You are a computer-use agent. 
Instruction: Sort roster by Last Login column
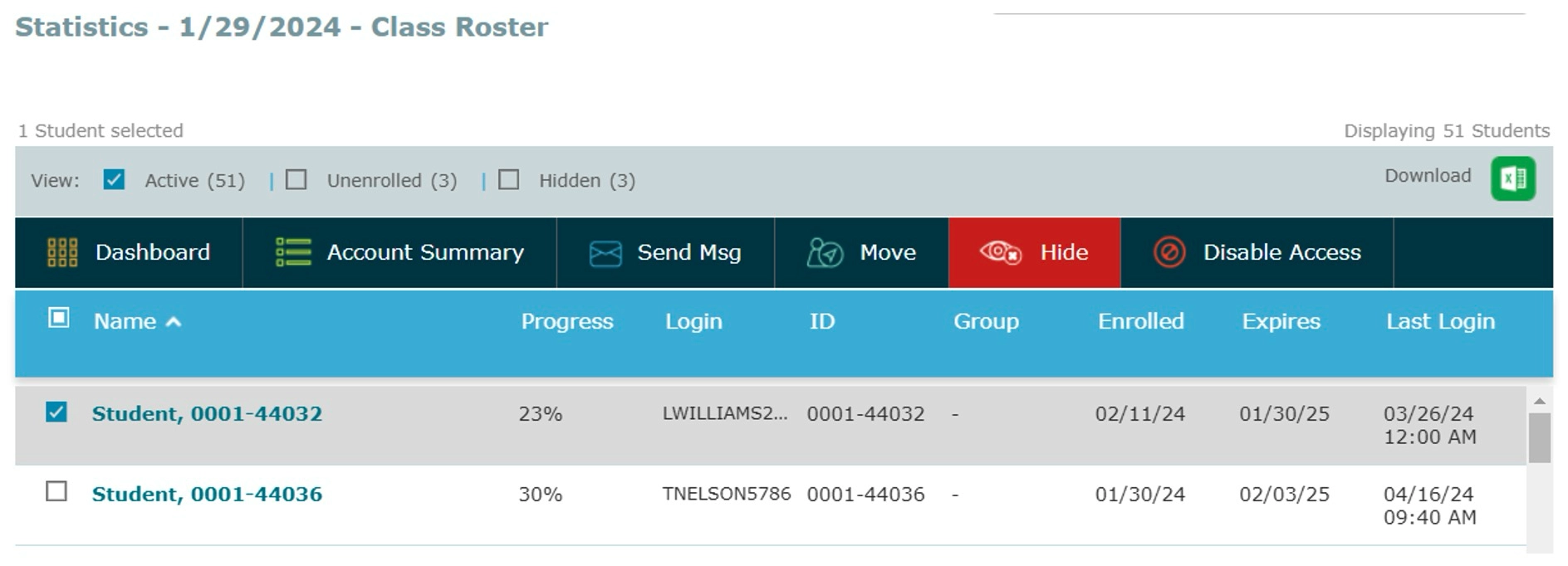pyautogui.click(x=1440, y=321)
